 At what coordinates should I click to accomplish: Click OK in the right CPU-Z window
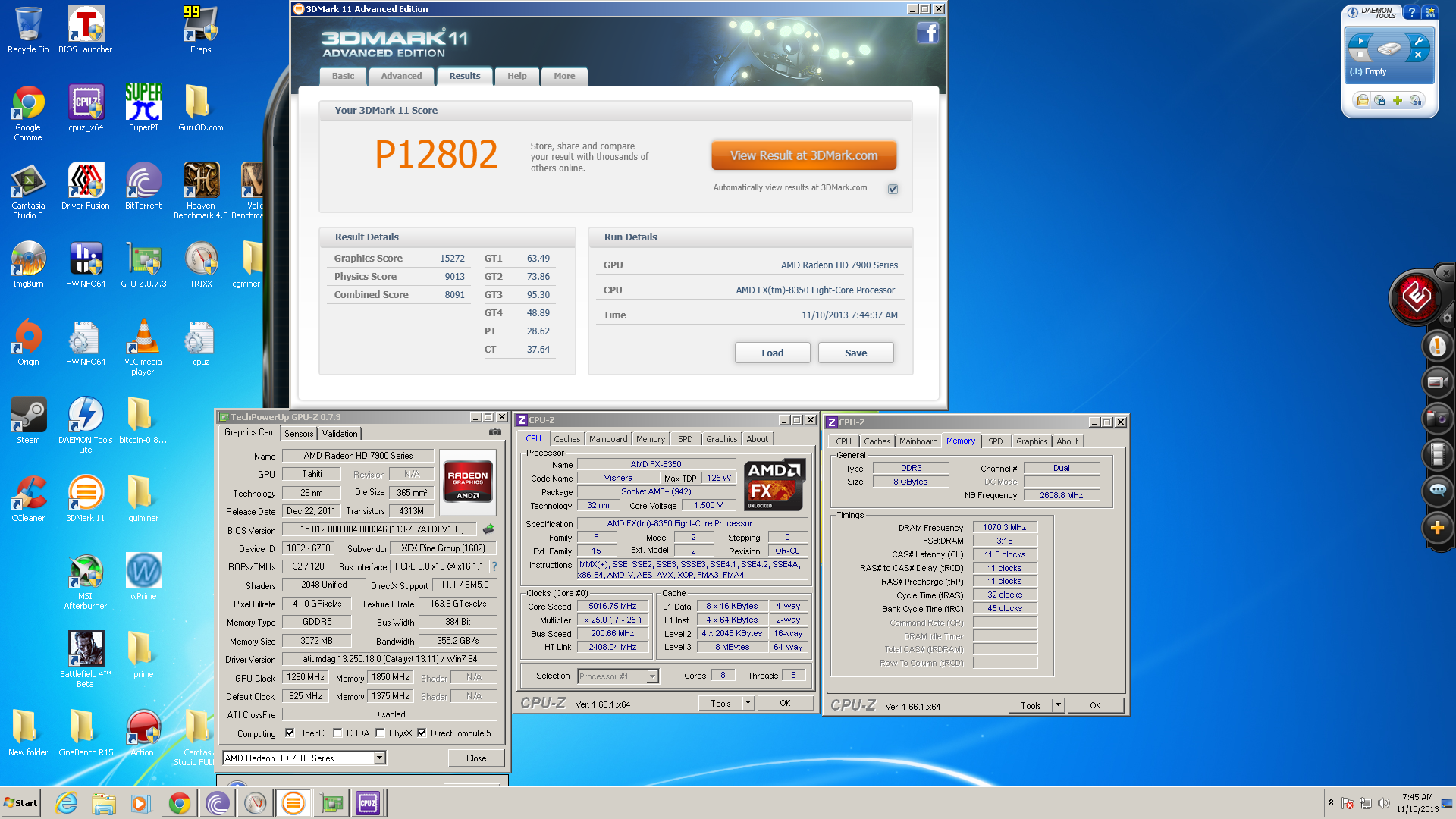(1095, 705)
